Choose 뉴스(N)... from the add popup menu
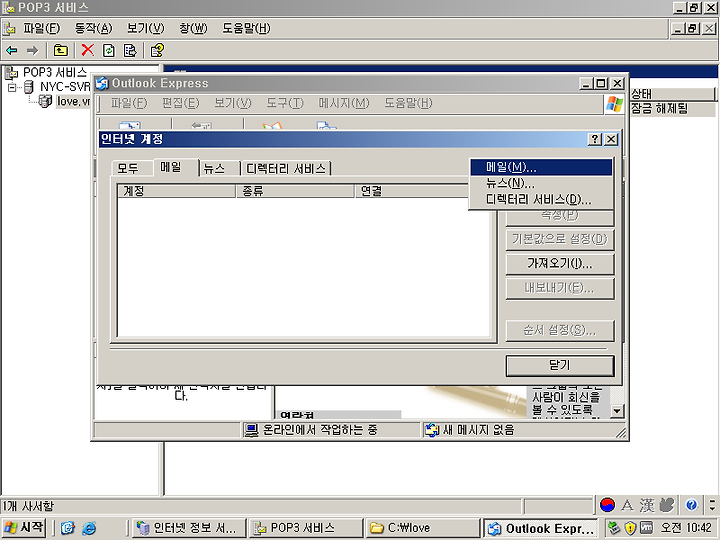720x540 pixels. click(541, 183)
